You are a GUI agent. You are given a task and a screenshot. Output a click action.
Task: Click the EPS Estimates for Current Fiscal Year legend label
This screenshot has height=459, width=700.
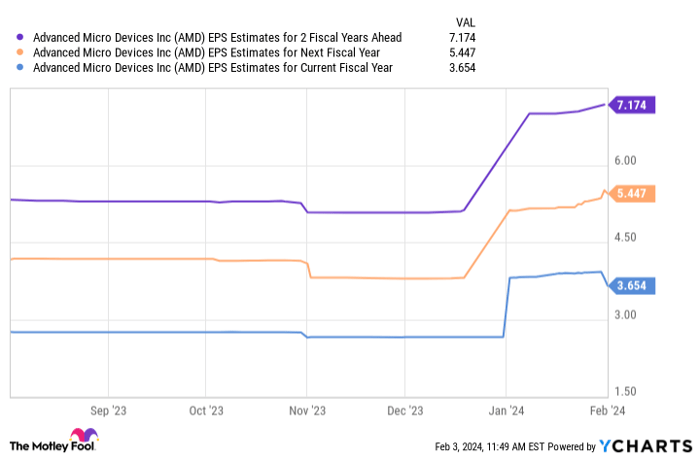(213, 68)
